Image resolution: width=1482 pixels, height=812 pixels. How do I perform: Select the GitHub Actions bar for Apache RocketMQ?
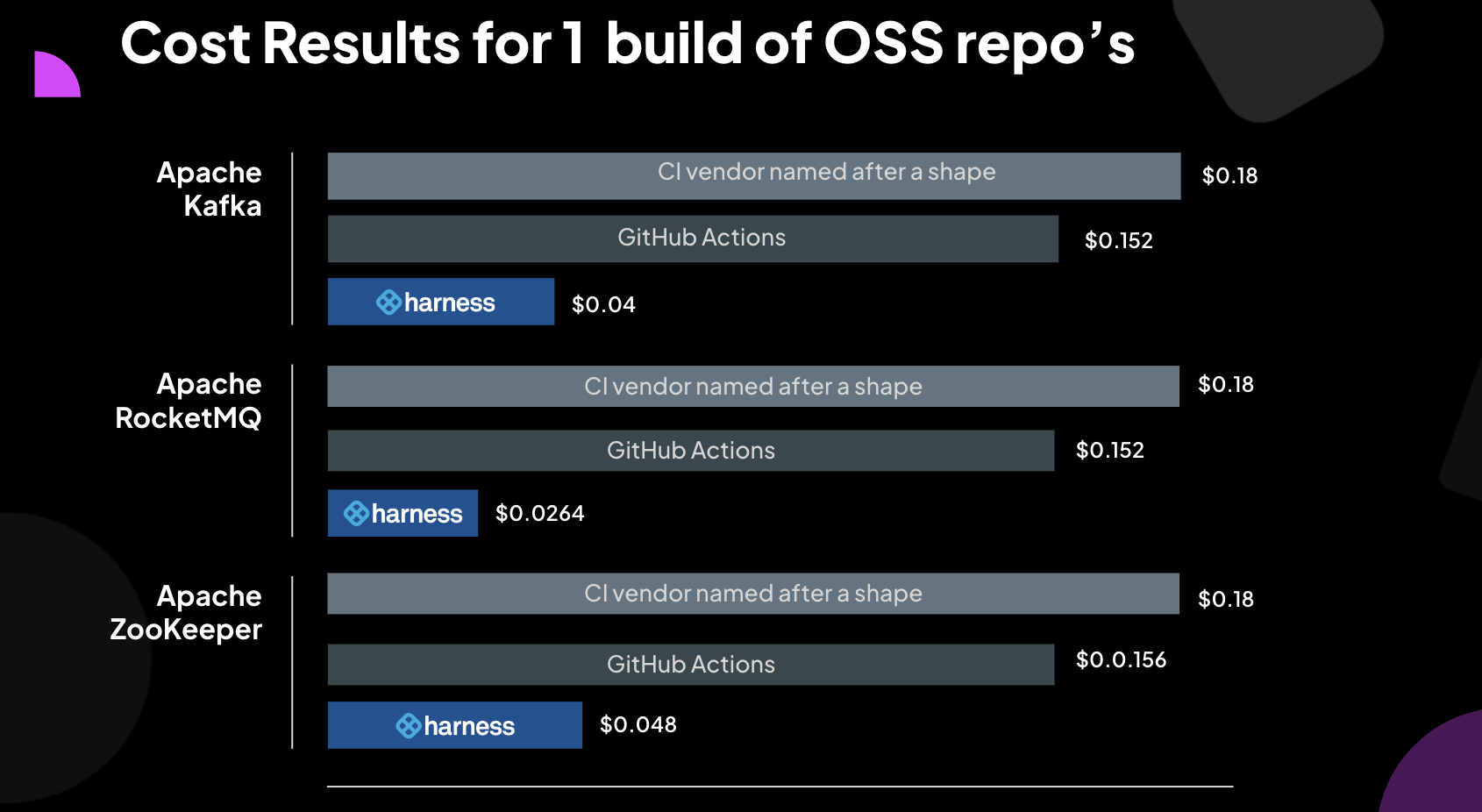(x=690, y=451)
